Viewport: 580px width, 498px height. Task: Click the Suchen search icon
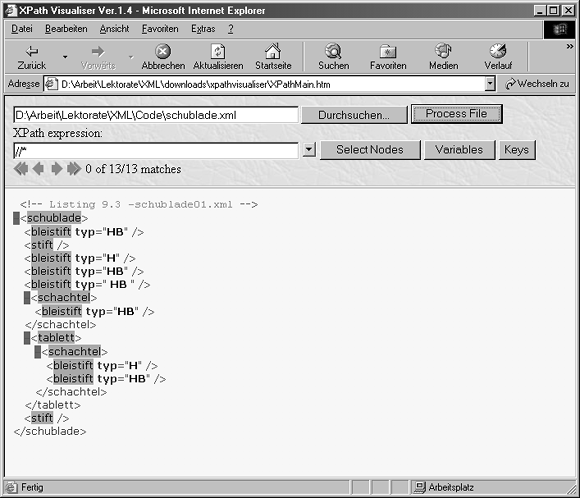tap(333, 51)
